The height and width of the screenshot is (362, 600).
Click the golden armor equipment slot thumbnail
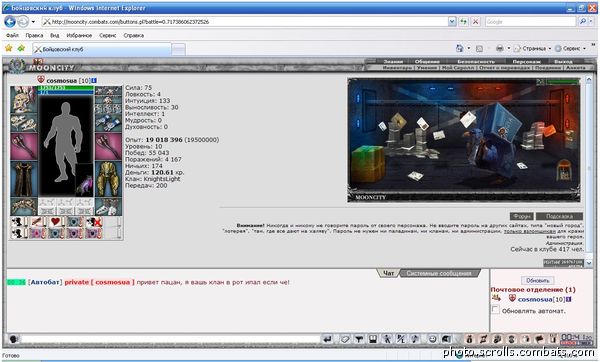(108, 179)
